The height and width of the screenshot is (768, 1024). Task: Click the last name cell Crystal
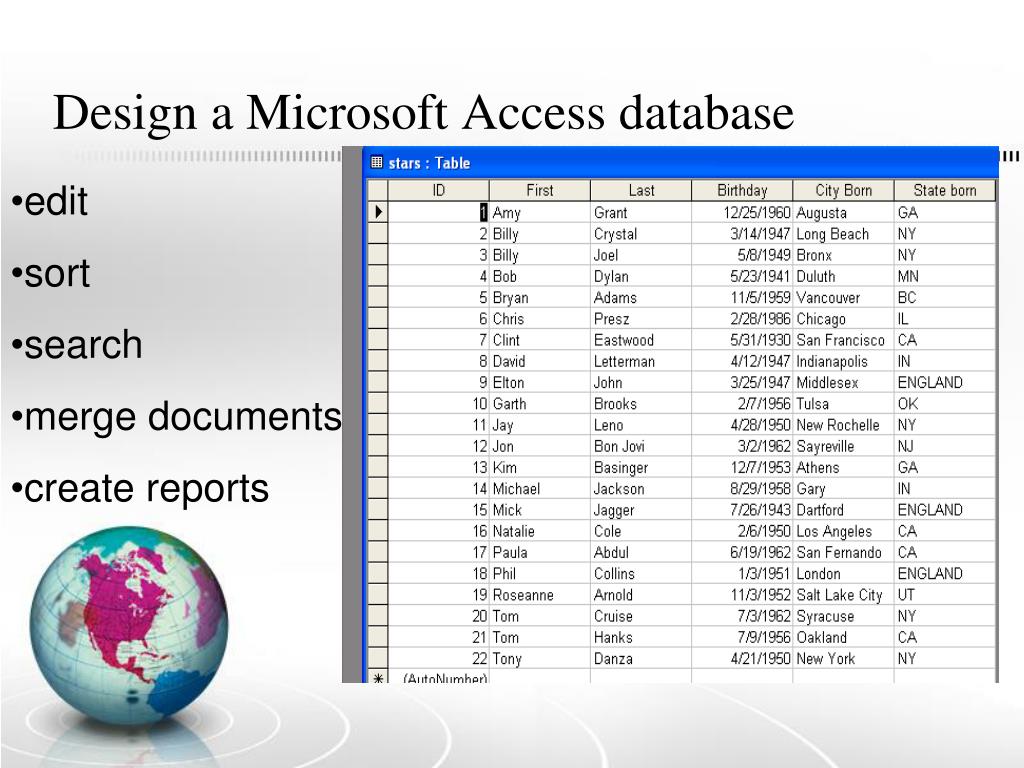coord(641,234)
